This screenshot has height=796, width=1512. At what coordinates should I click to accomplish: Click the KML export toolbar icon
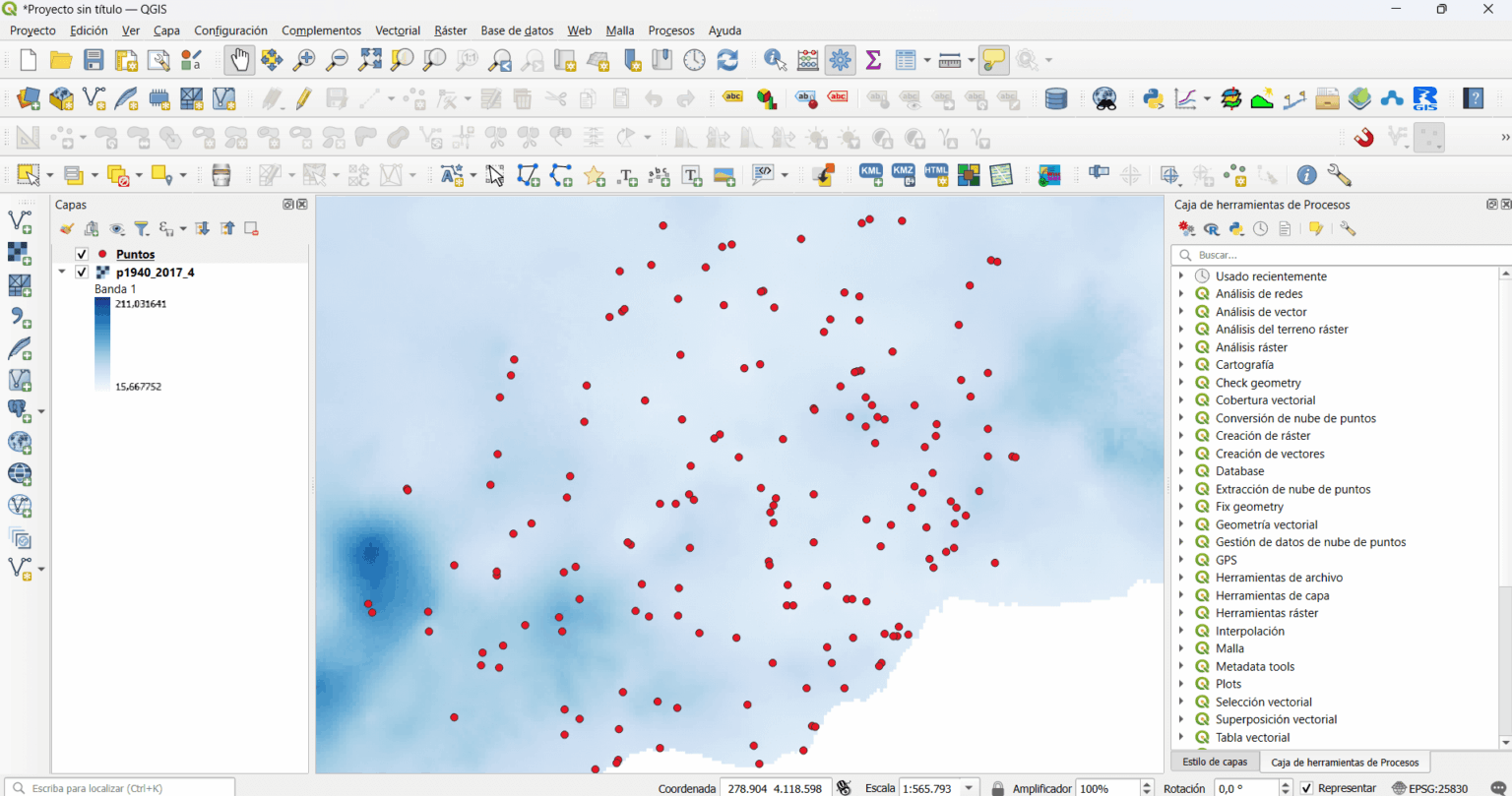coord(870,174)
